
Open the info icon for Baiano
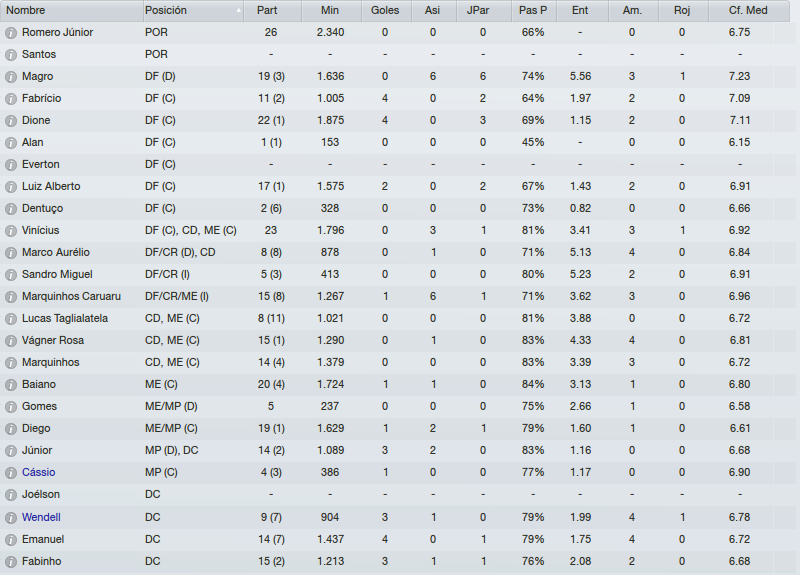11,385
